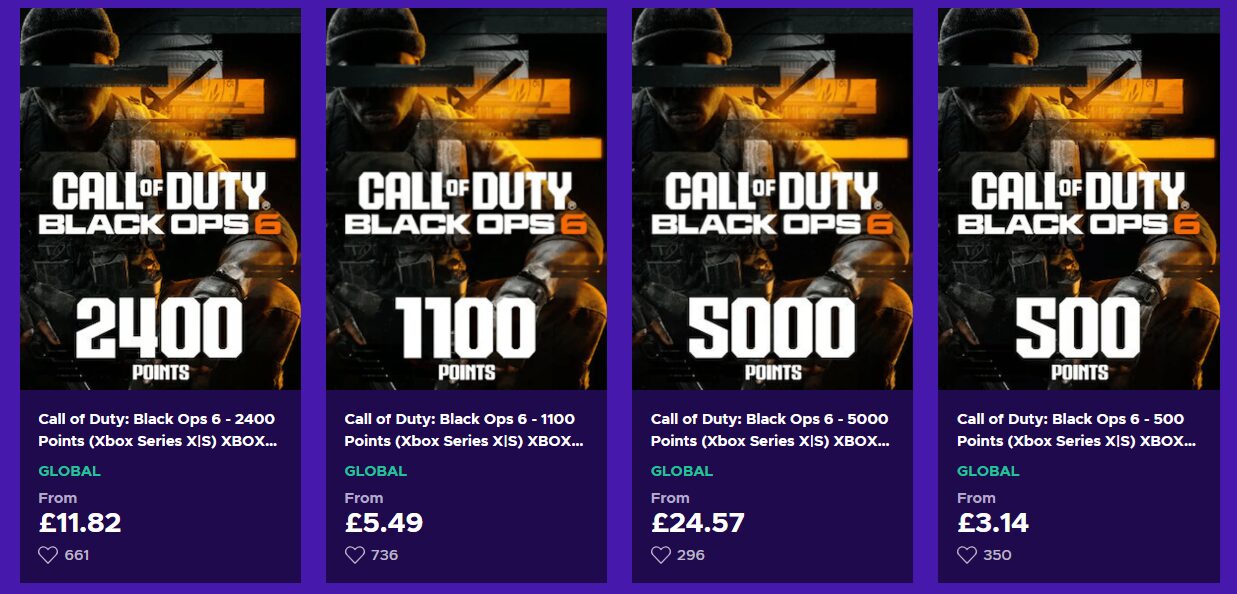Open Call of Duty 5000 Points title link
This screenshot has height=594, width=1237.
769,429
